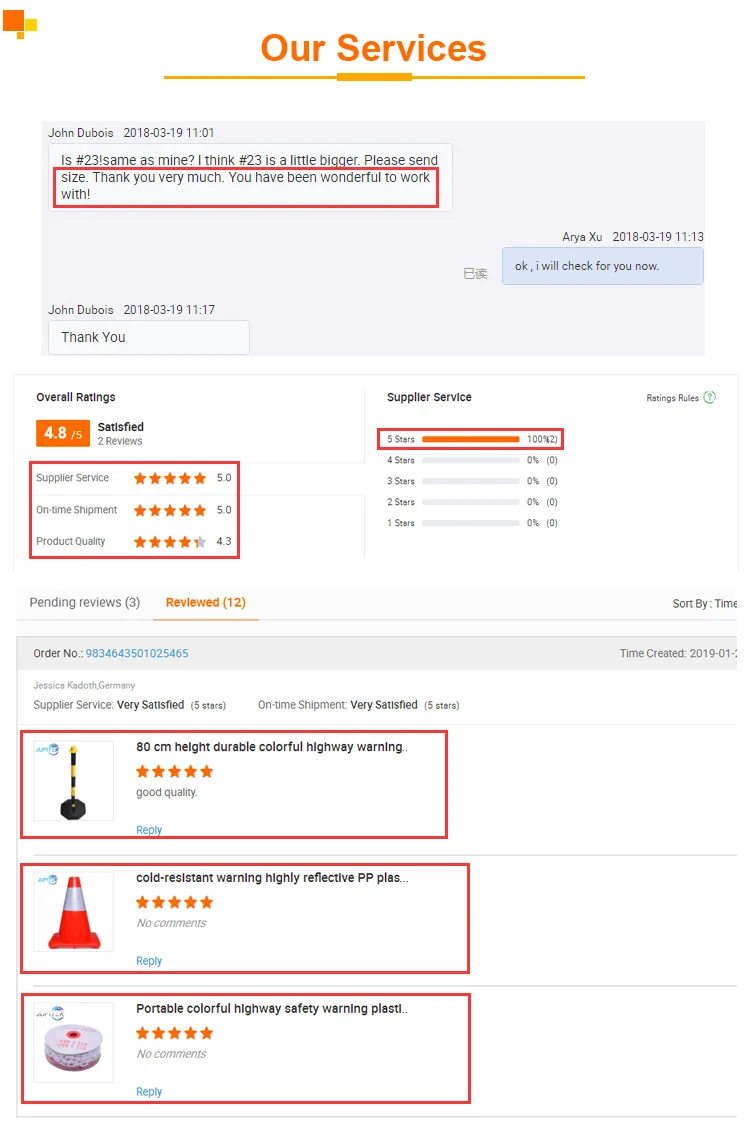The image size is (750, 1140).
Task: Open the black-yellow warning post thumbnail
Action: [x=73, y=781]
